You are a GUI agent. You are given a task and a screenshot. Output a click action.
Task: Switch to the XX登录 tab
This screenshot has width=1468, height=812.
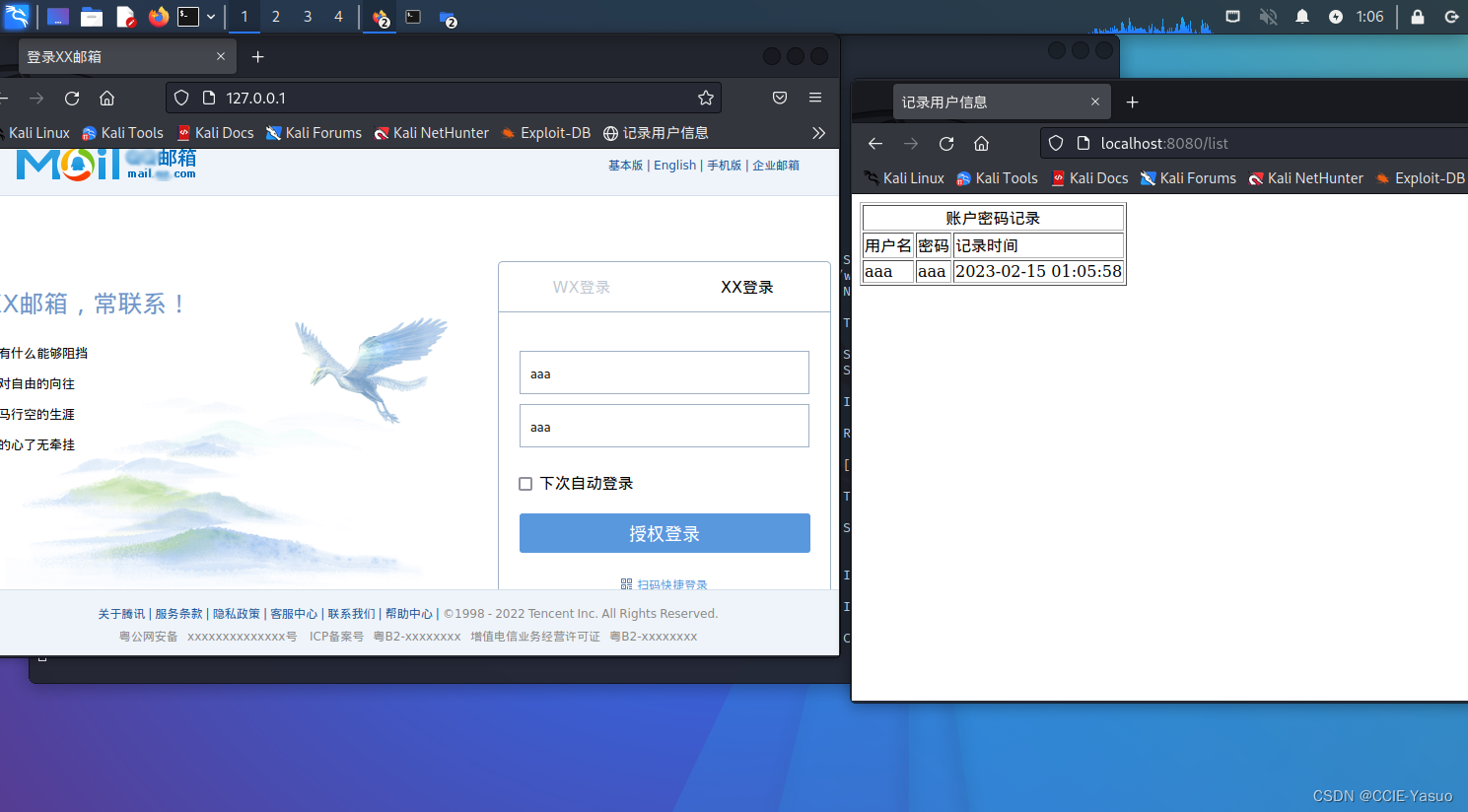point(747,287)
